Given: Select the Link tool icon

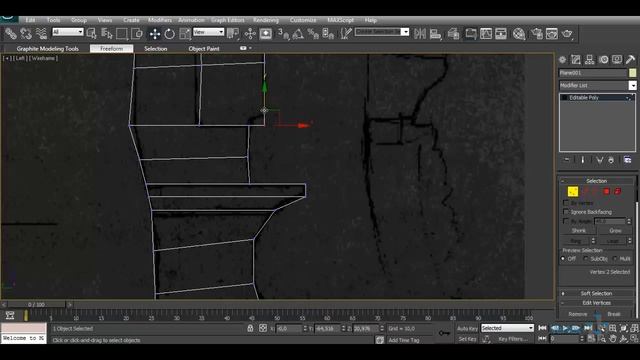Looking at the screenshot, I should point(11,34).
